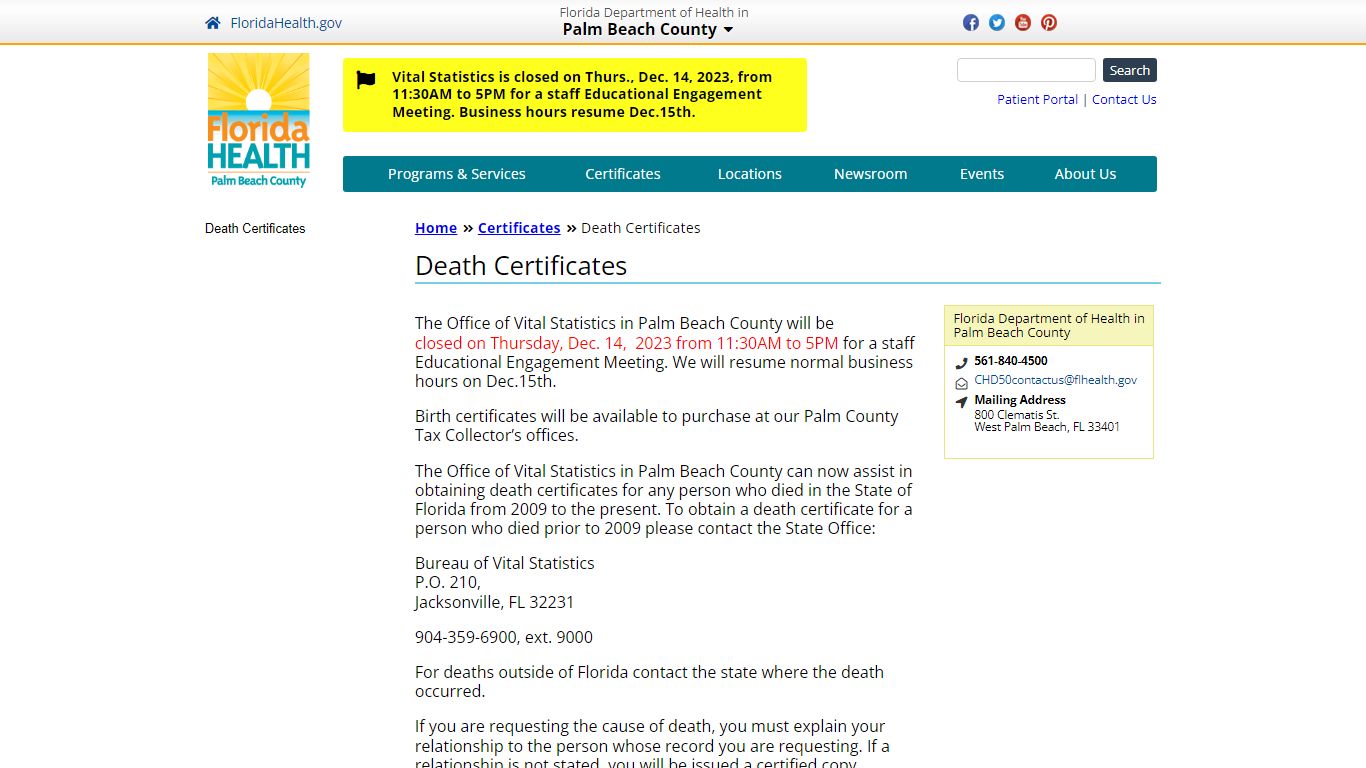Screen dimensions: 1366x768
Task: Click the mailing address arrow icon
Action: tap(961, 402)
